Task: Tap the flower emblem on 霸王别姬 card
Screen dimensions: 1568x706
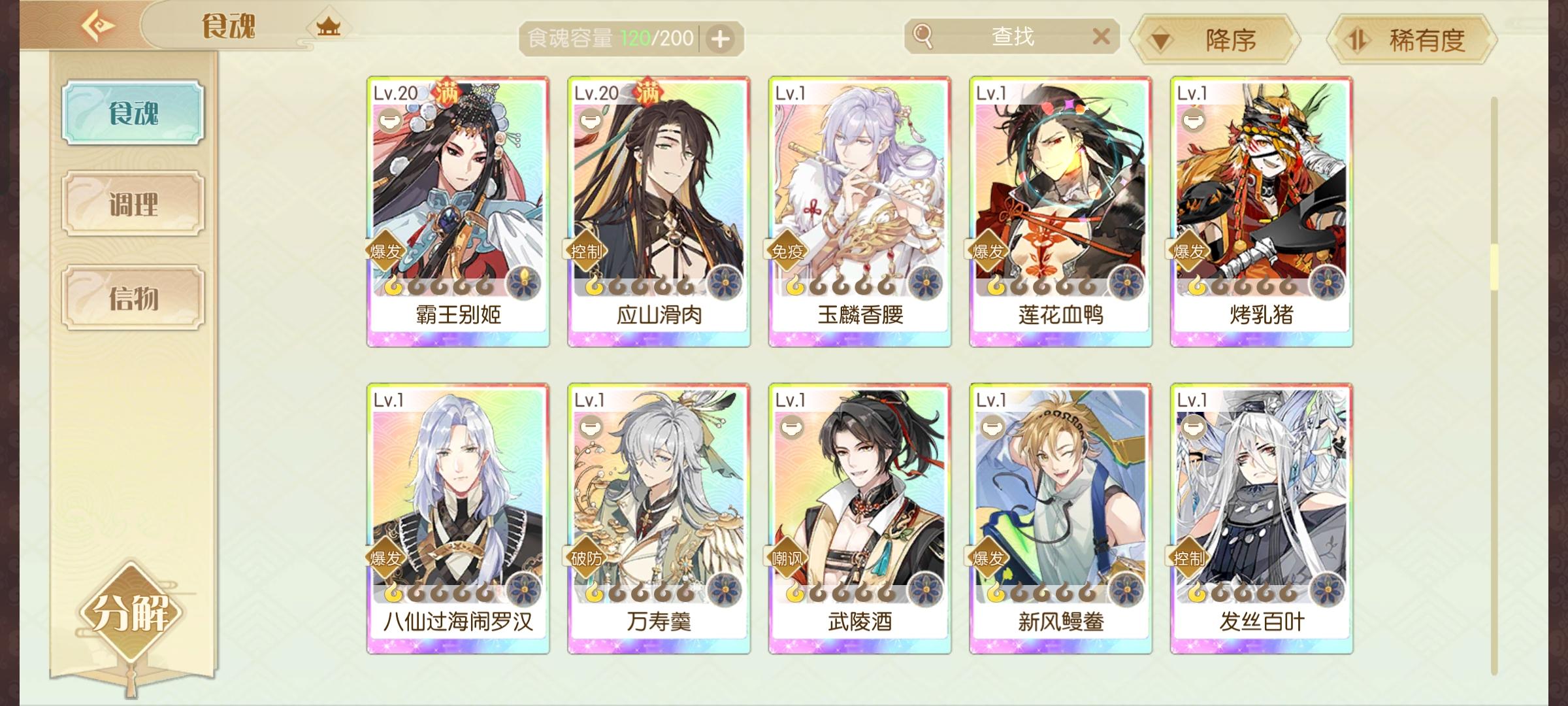Action: point(523,282)
